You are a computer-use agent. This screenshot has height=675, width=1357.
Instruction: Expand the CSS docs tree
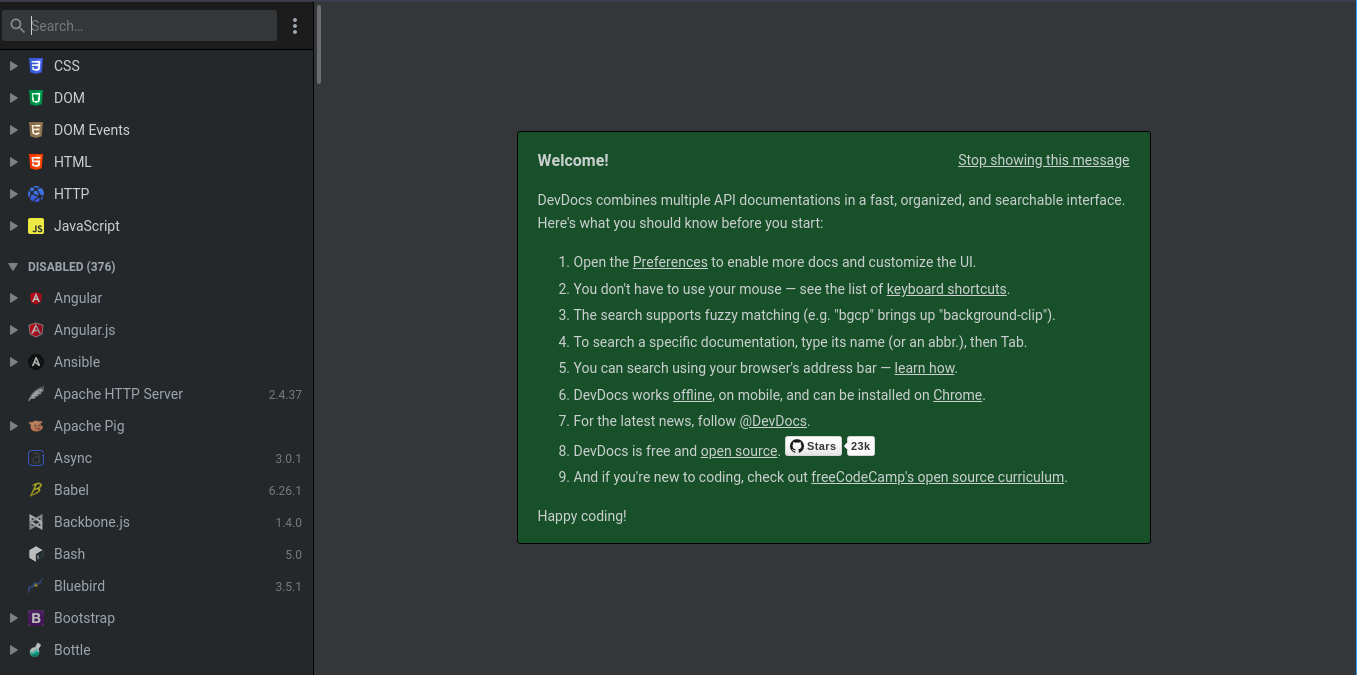coord(13,66)
